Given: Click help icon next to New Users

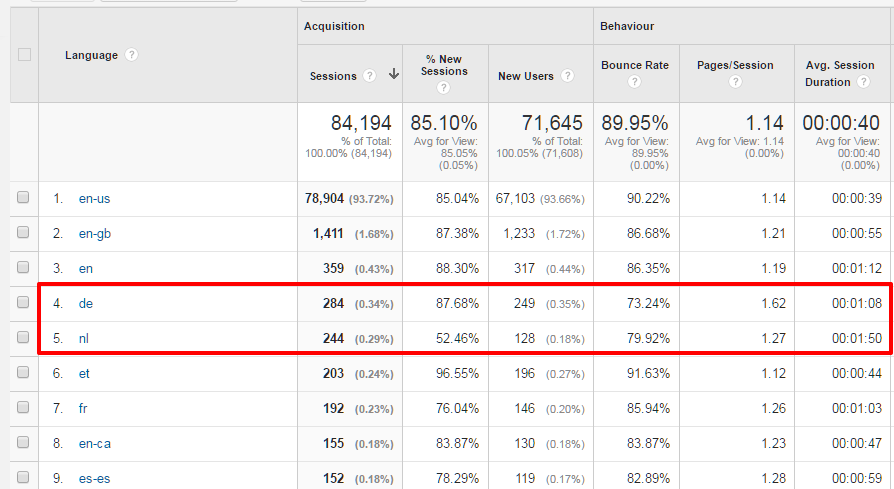Looking at the screenshot, I should (x=567, y=76).
